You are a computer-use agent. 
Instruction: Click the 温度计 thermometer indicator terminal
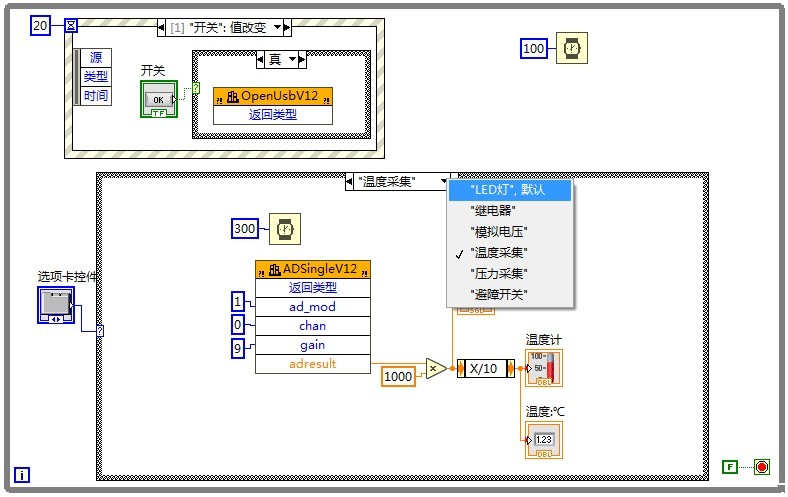[544, 368]
